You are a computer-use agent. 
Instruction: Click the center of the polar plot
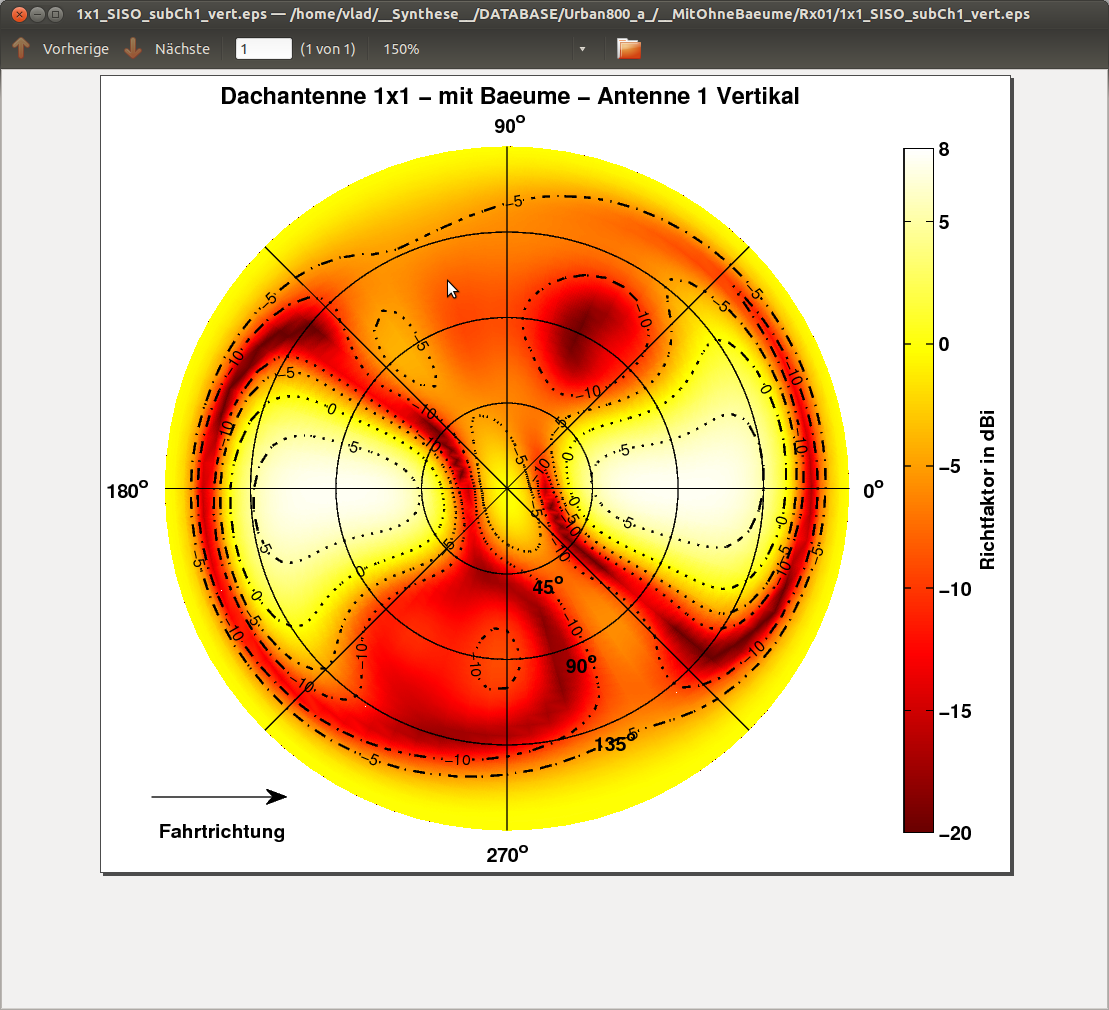point(507,489)
